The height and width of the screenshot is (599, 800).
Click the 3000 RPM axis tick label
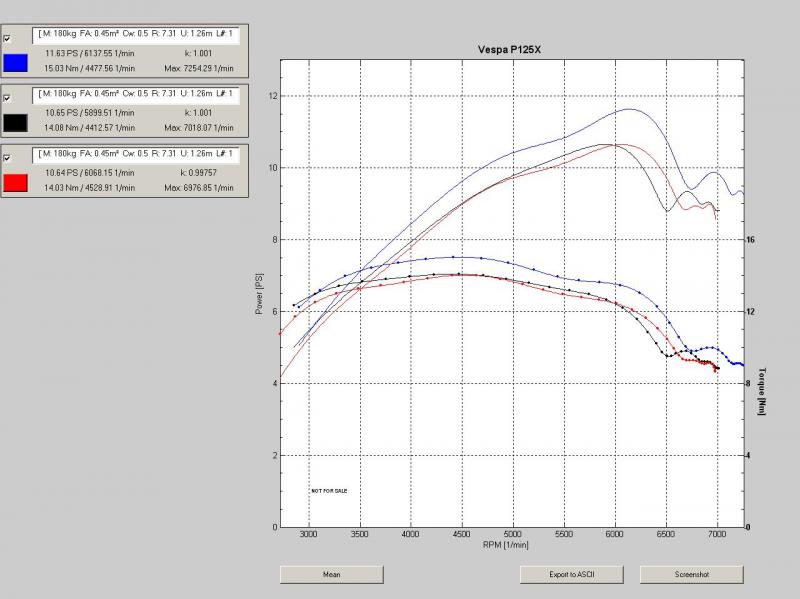[x=309, y=534]
